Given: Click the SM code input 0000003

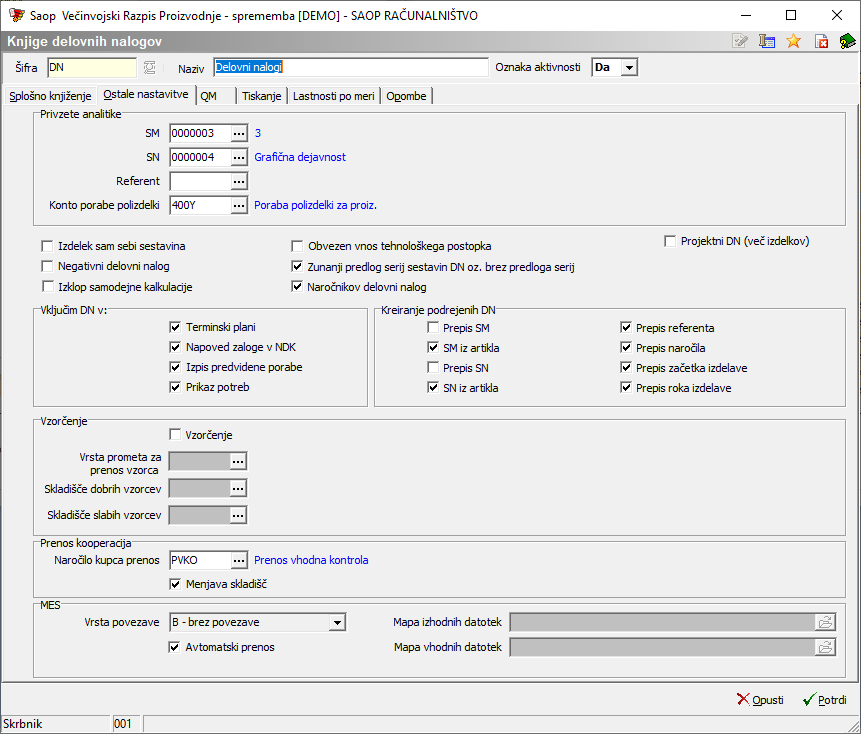Looking at the screenshot, I should tap(200, 133).
